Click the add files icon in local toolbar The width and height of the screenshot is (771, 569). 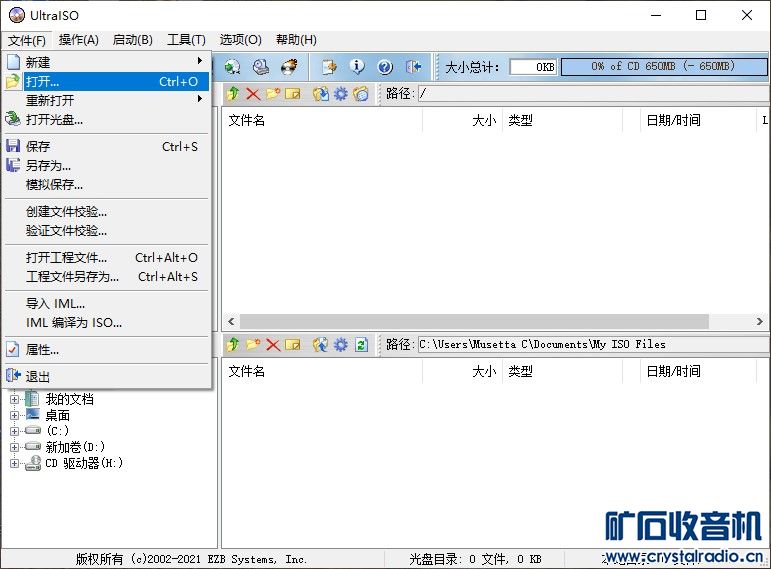tap(321, 344)
